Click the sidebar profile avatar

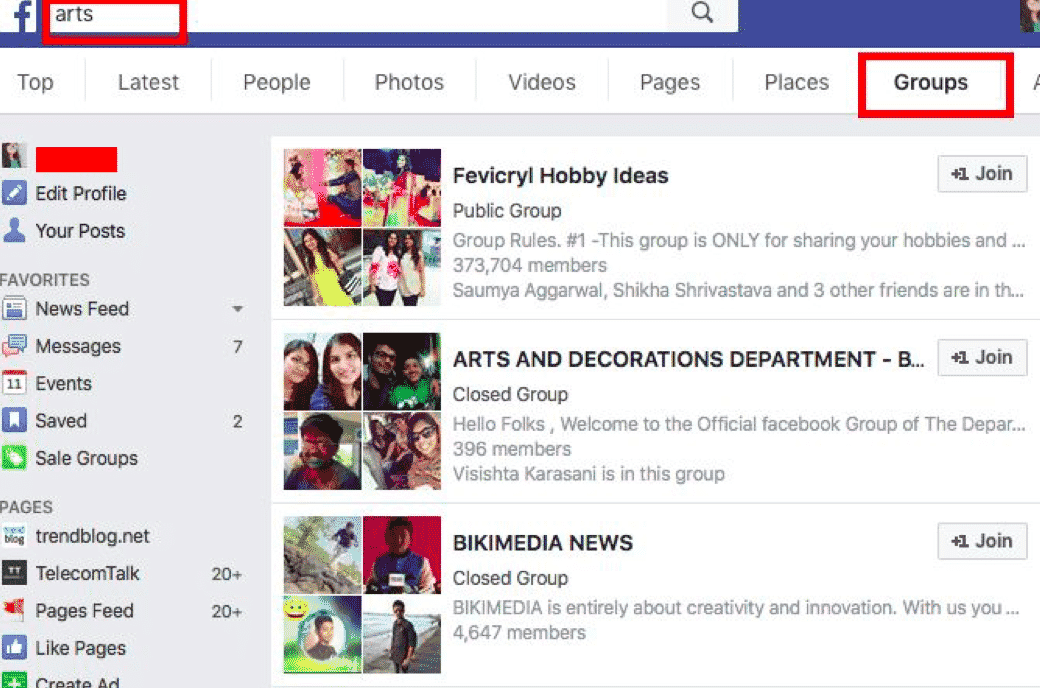click(14, 156)
